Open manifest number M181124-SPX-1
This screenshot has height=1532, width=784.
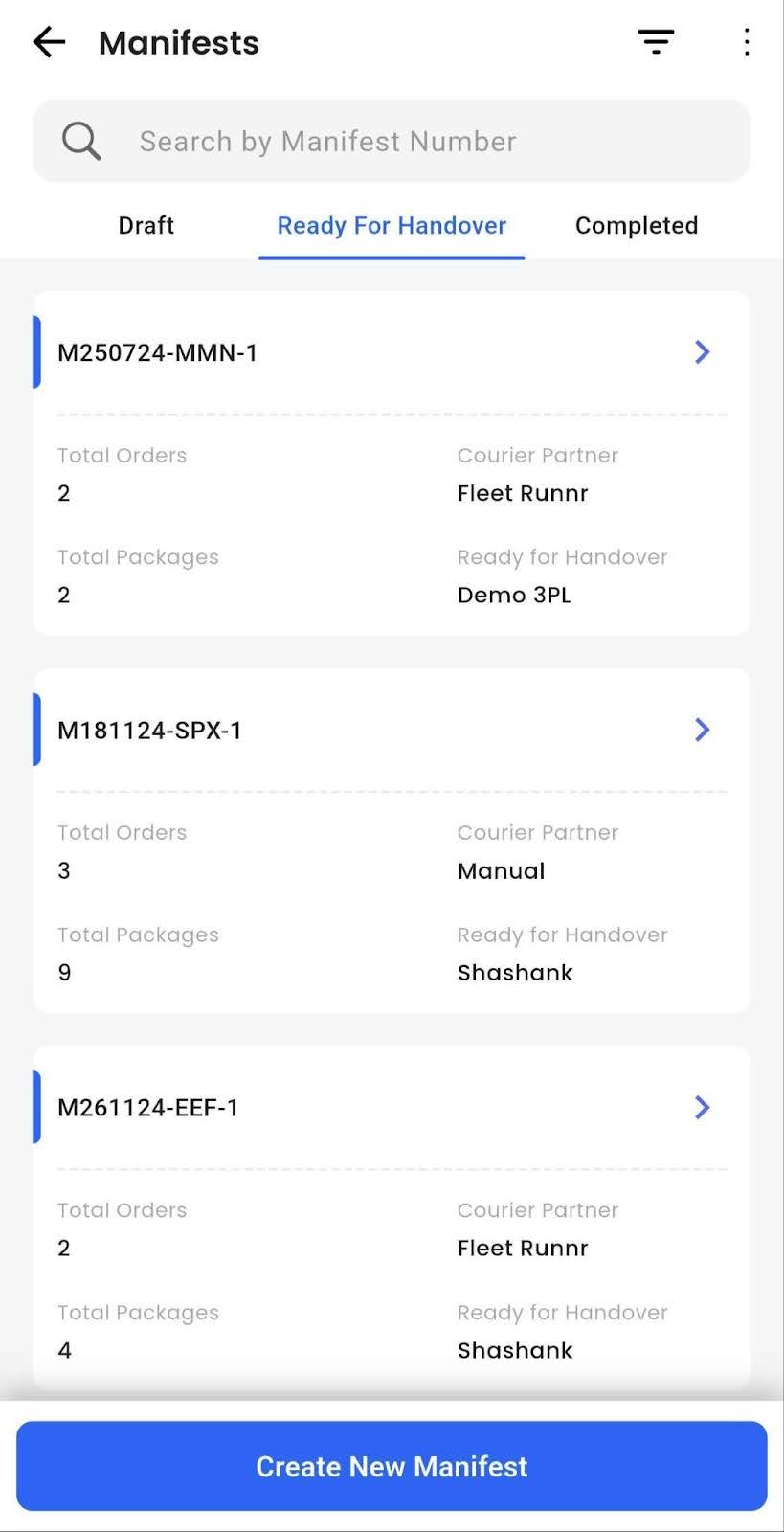(150, 731)
